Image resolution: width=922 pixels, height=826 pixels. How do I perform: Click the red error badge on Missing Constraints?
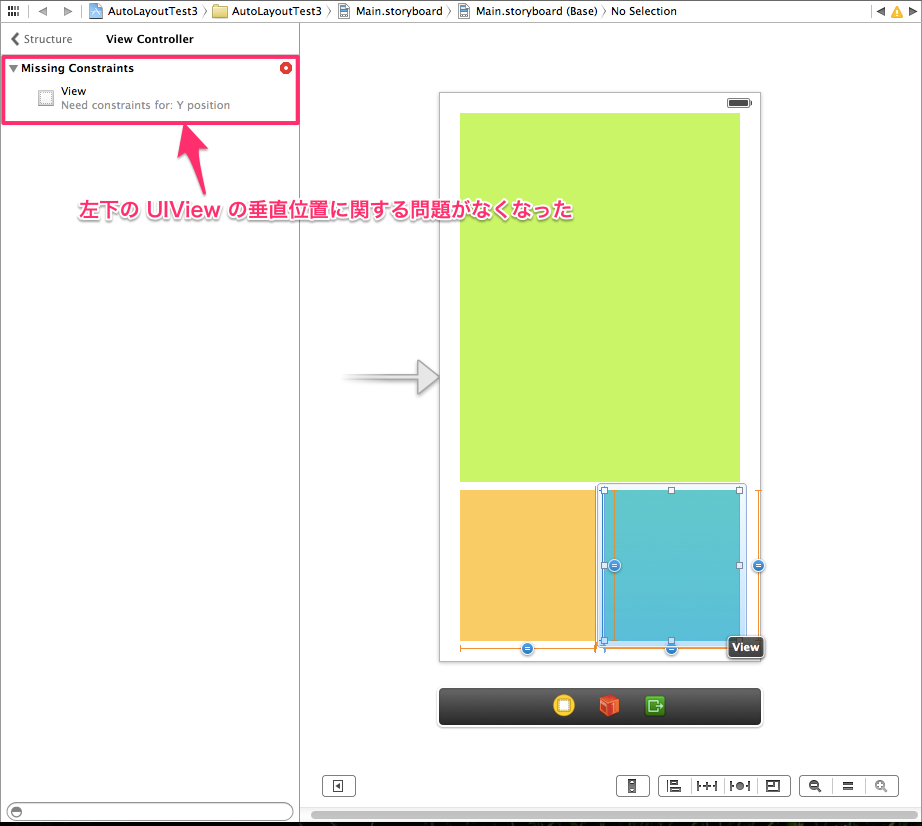point(286,68)
